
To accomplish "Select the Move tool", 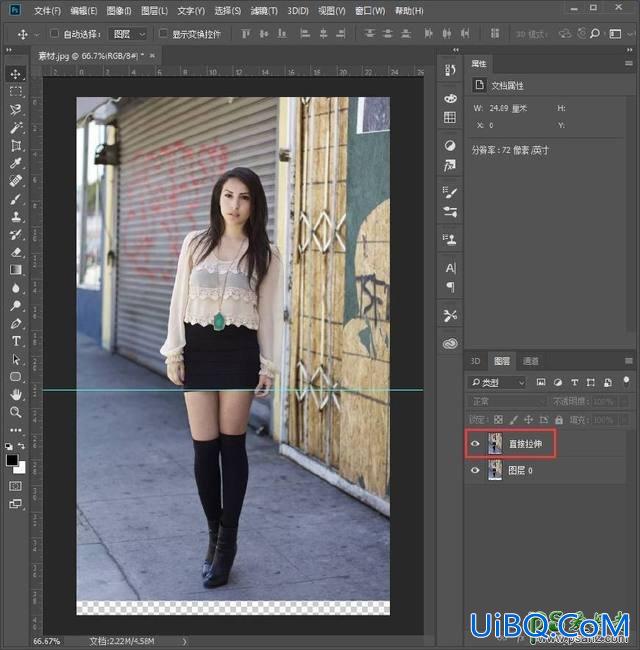I will (x=16, y=74).
